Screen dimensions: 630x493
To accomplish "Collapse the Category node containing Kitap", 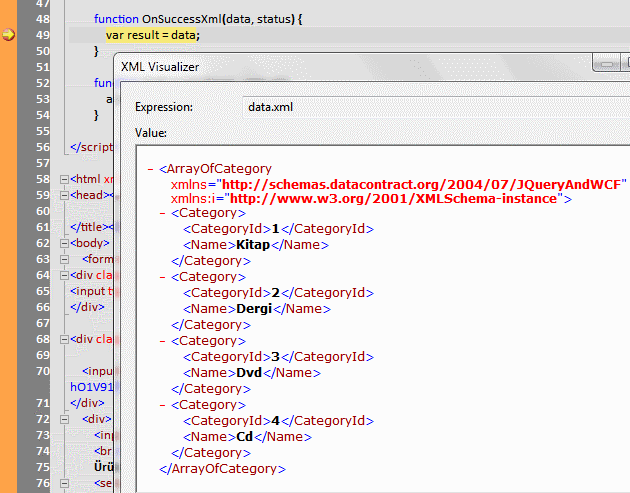I will click(x=163, y=213).
